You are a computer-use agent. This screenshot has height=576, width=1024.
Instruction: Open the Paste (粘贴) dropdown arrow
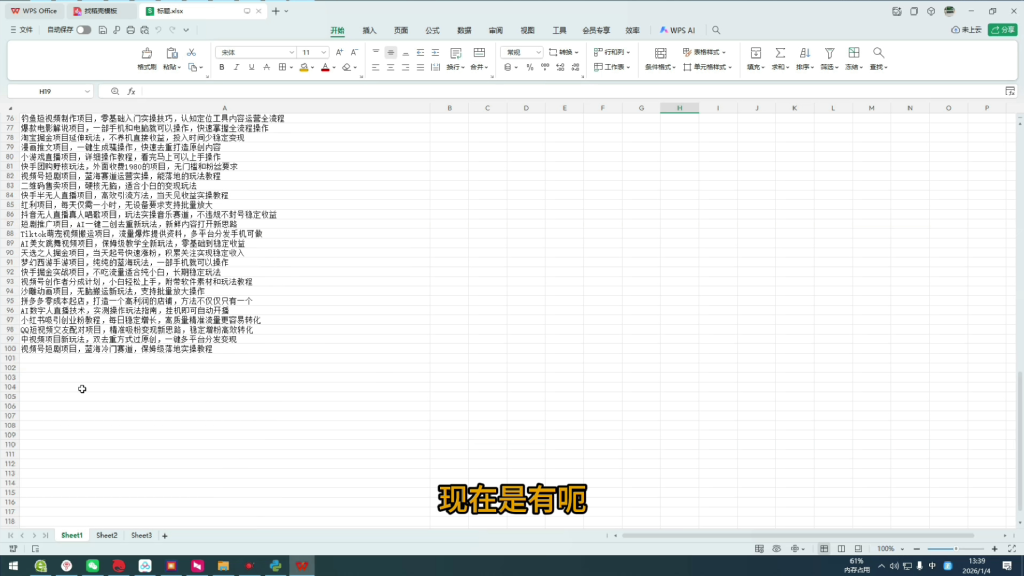(x=179, y=67)
